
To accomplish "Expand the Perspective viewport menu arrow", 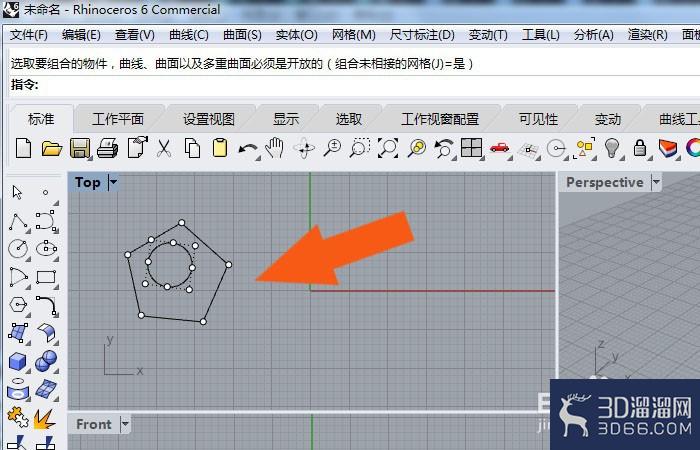I will [656, 182].
